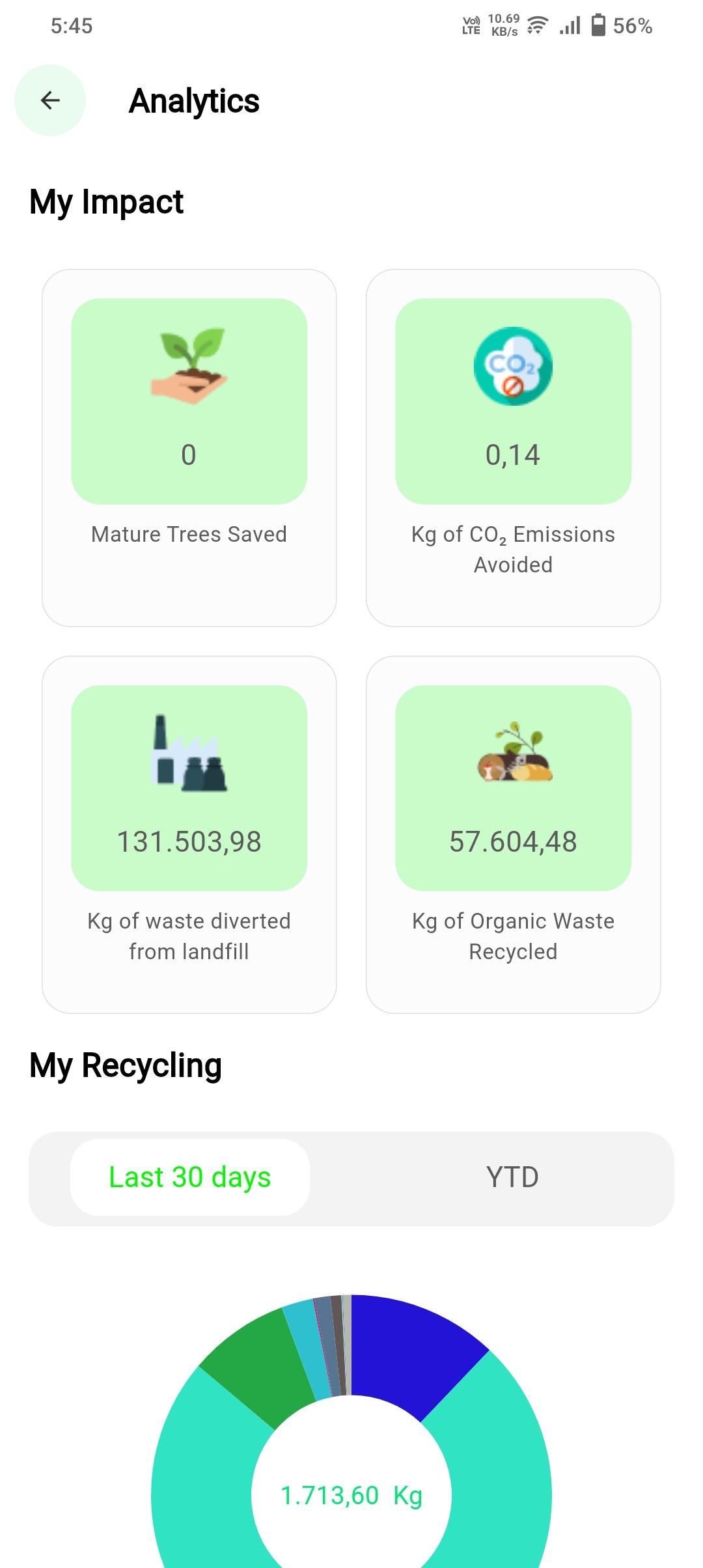The image size is (703, 1568).
Task: Open the Mature Trees Saved card
Action: (189, 448)
